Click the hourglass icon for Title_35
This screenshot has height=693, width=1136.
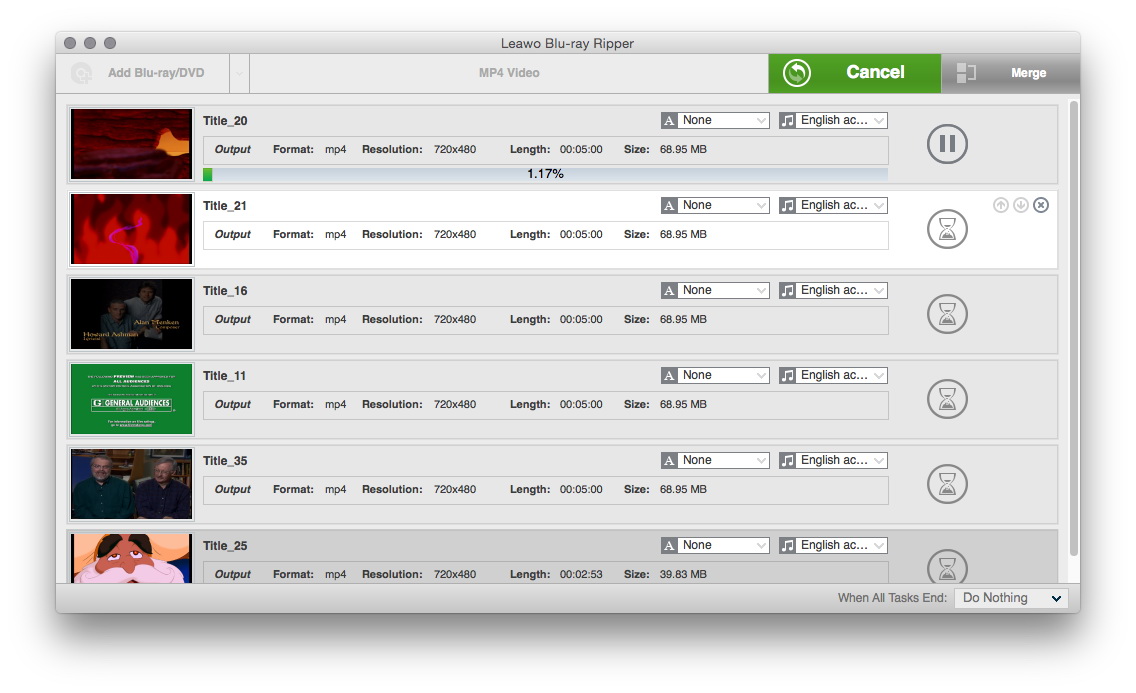click(x=946, y=485)
